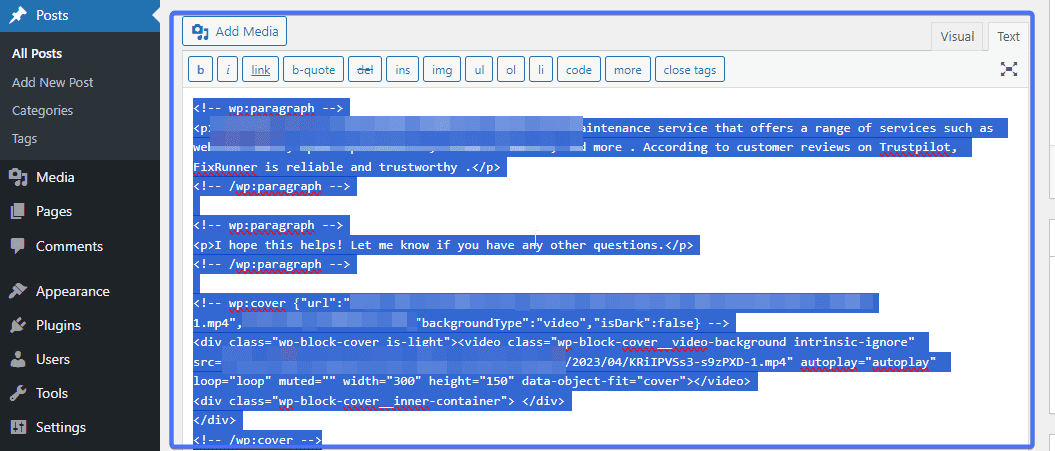This screenshot has width=1055, height=451.
Task: Click the Comments bubble icon
Action: (x=17, y=246)
